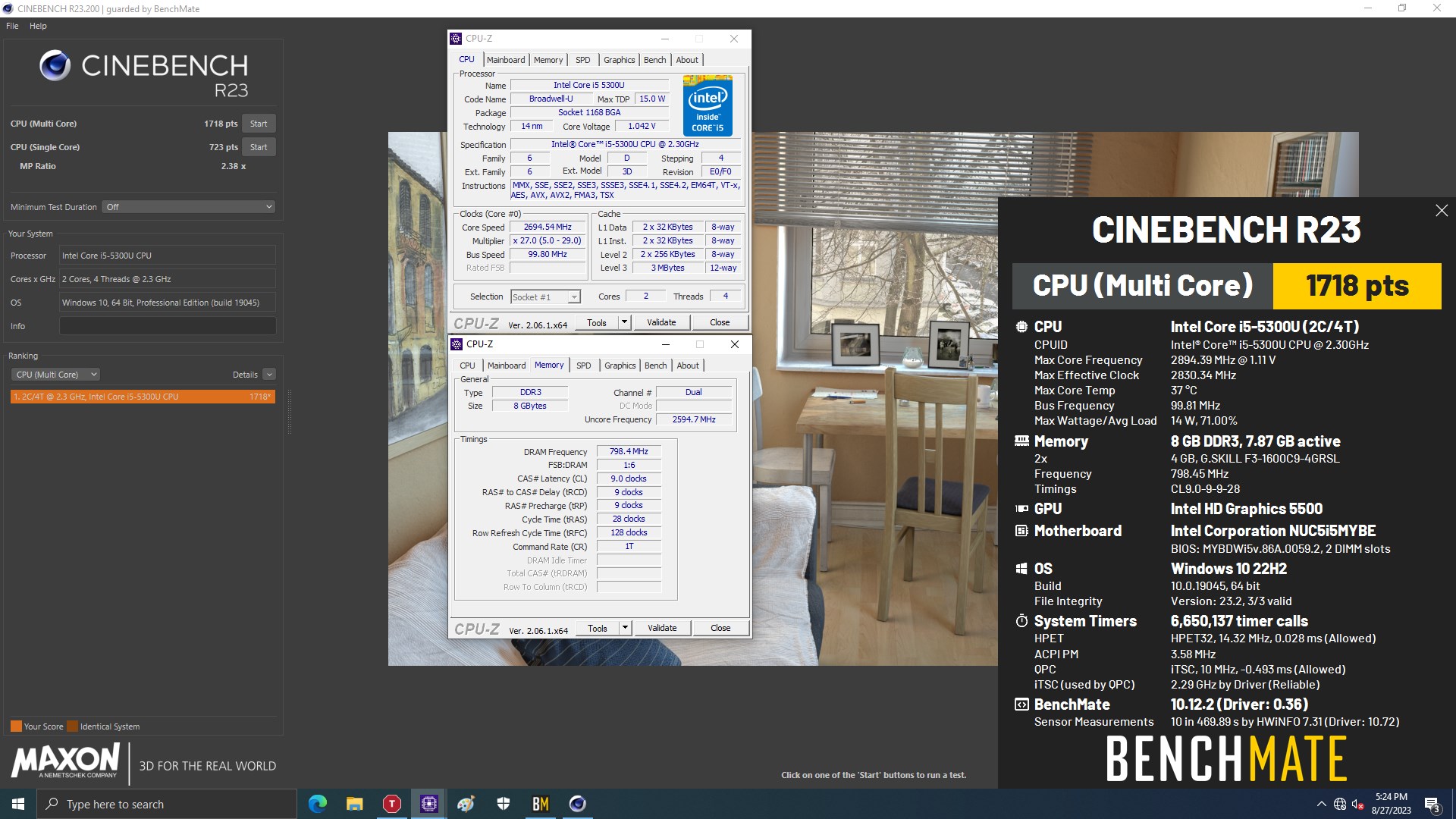Open Cinebench taskbar icon
Screen dimensions: 1456x819
tap(578, 804)
